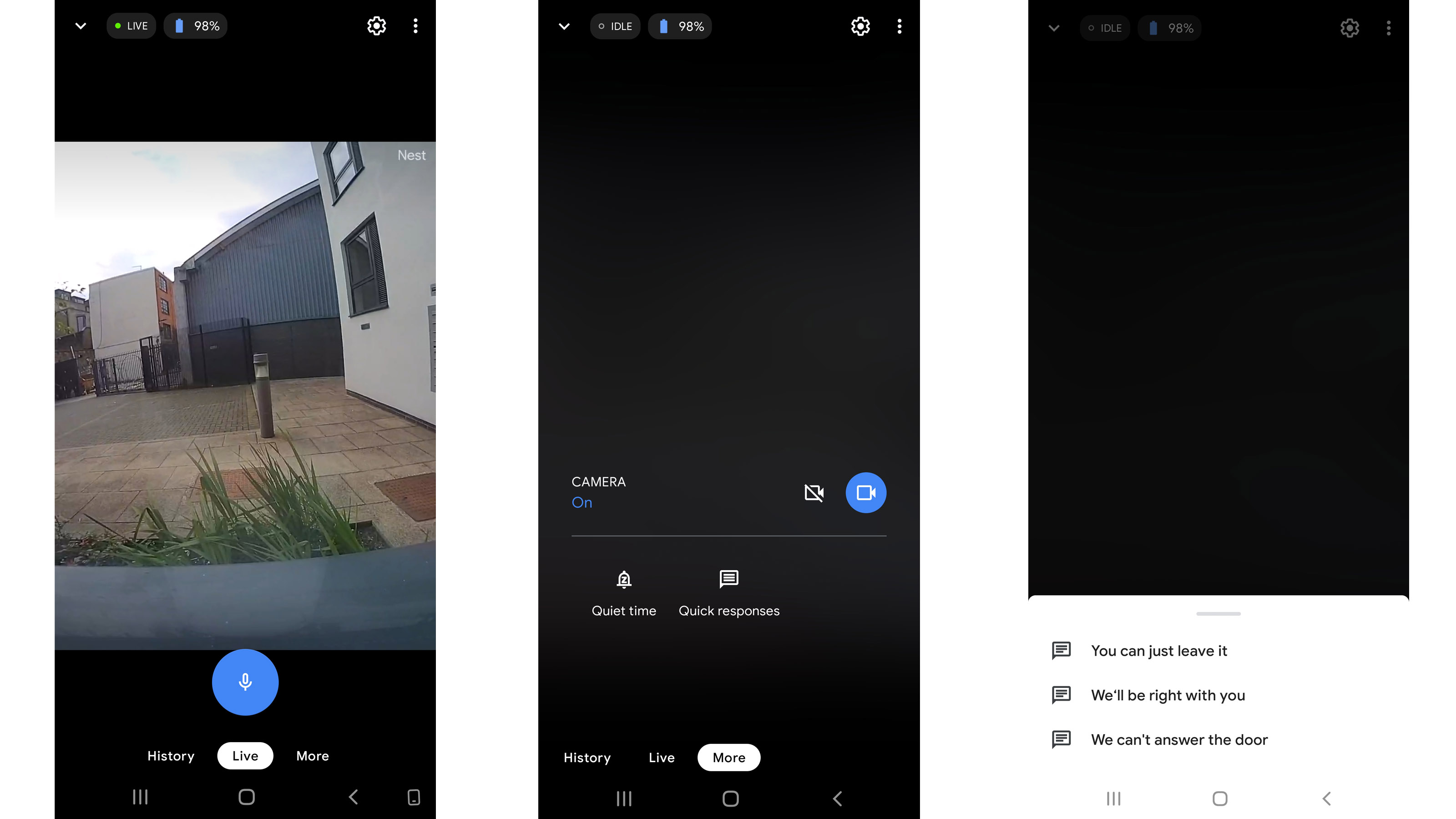Select We can't answer the door response
Viewport: 1456px width, 819px height.
(1179, 739)
